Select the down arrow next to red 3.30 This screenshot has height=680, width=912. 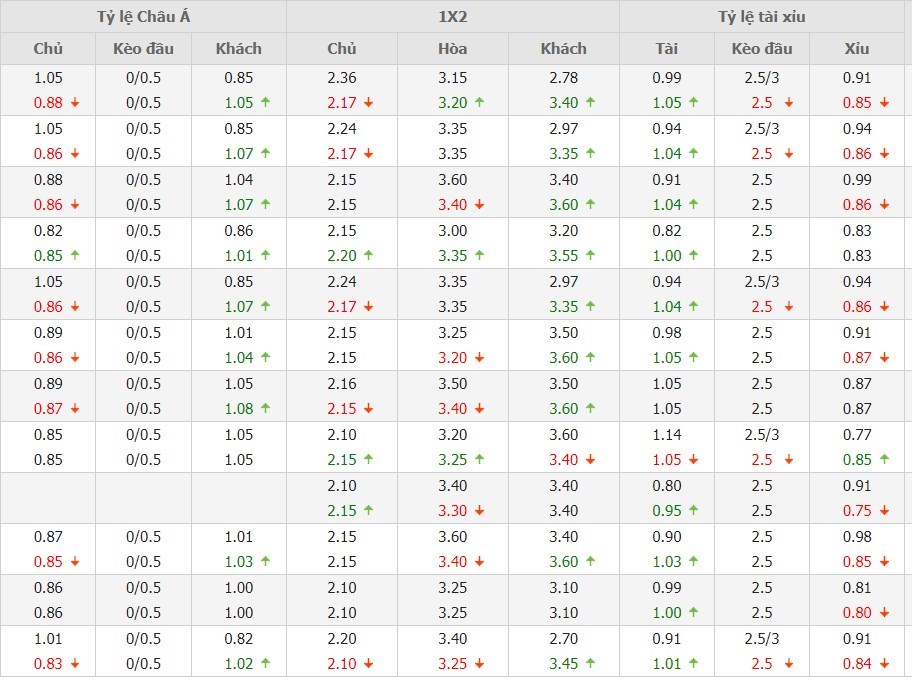click(479, 510)
